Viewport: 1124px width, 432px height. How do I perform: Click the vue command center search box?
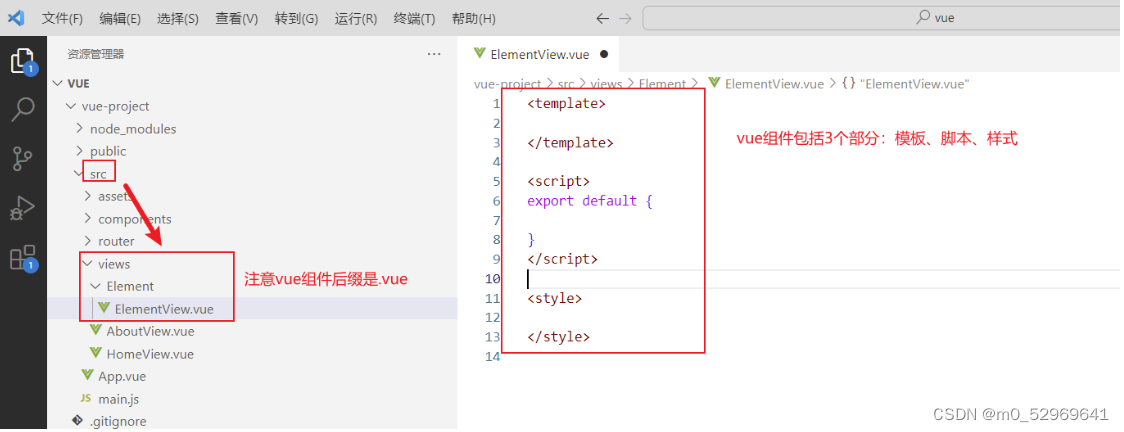[882, 18]
